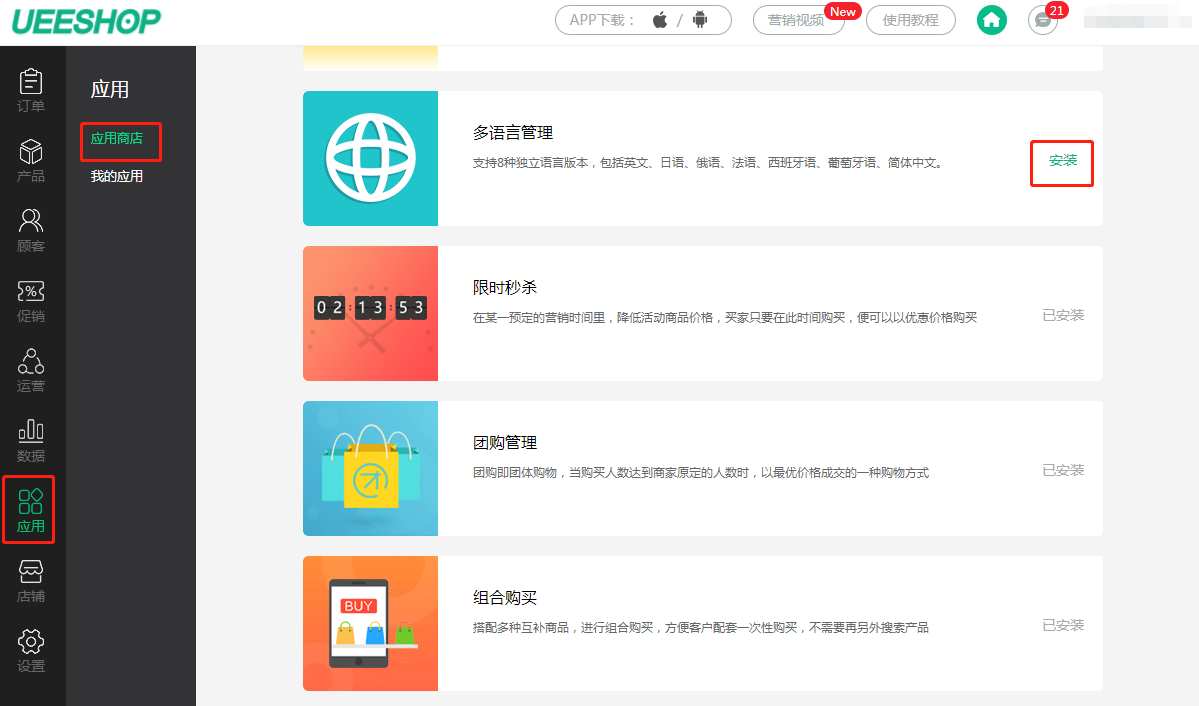This screenshot has height=706, width=1199.
Task: Open the messages icon with 21 badge
Action: coord(1043,20)
